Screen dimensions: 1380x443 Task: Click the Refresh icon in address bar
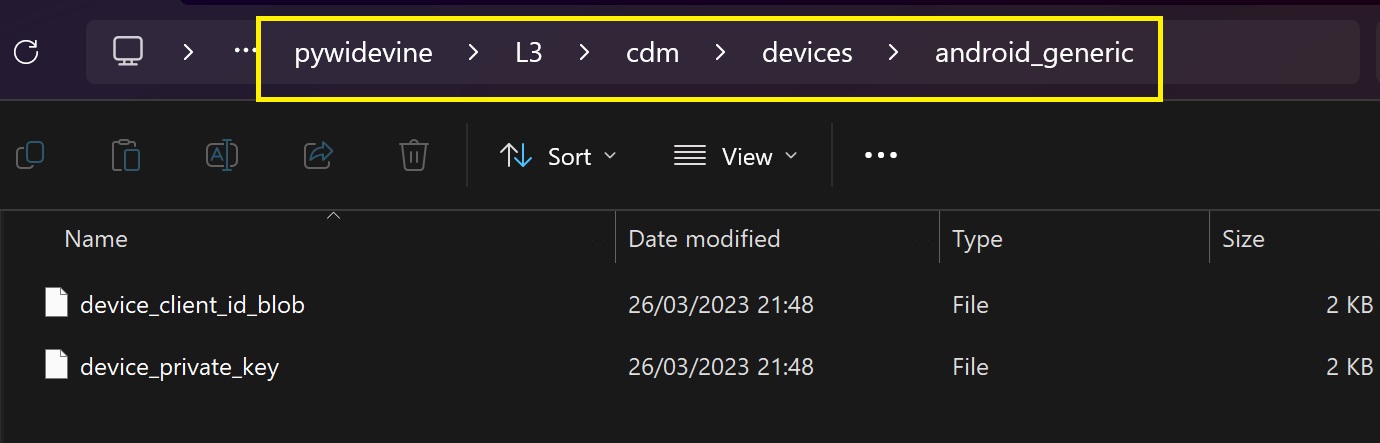27,52
